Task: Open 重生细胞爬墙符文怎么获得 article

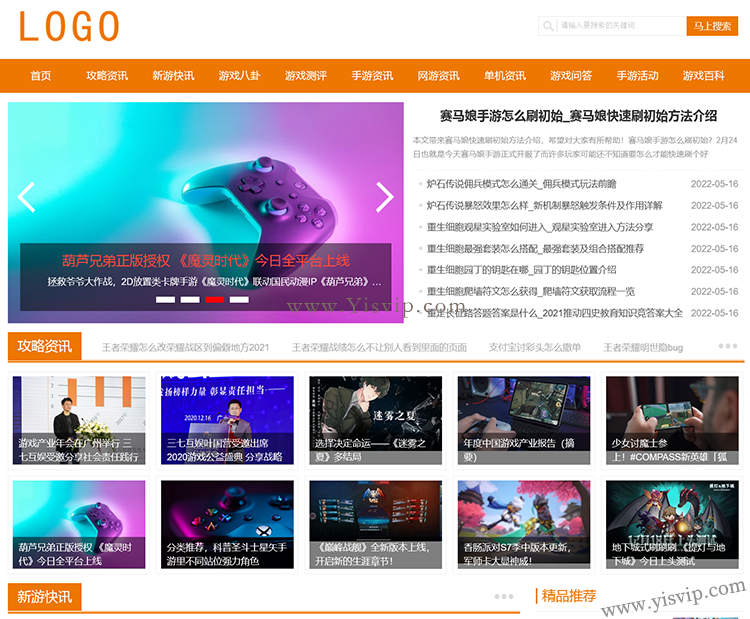Action: pyautogui.click(x=530, y=291)
